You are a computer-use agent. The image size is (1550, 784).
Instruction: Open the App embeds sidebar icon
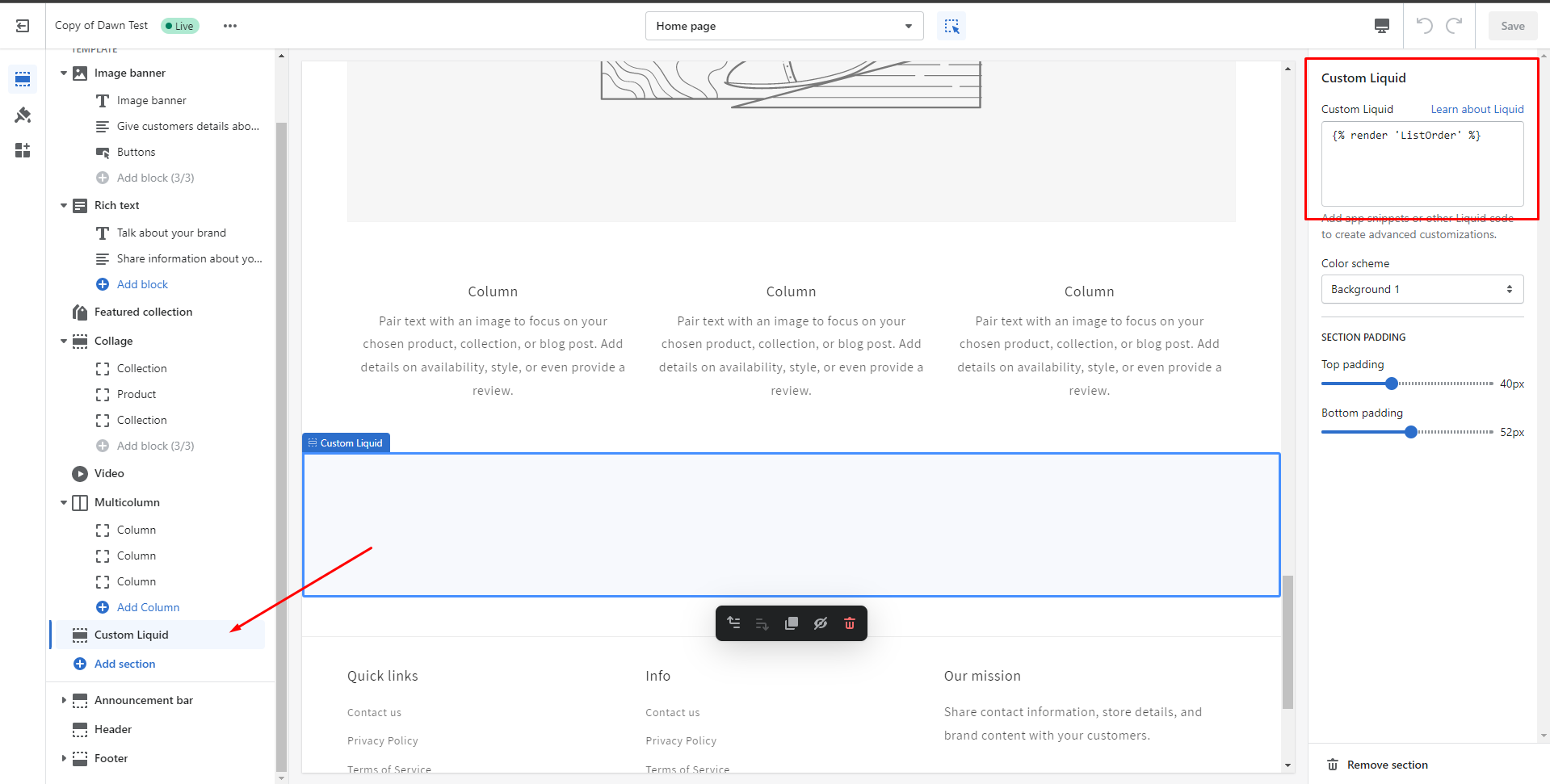coord(23,150)
